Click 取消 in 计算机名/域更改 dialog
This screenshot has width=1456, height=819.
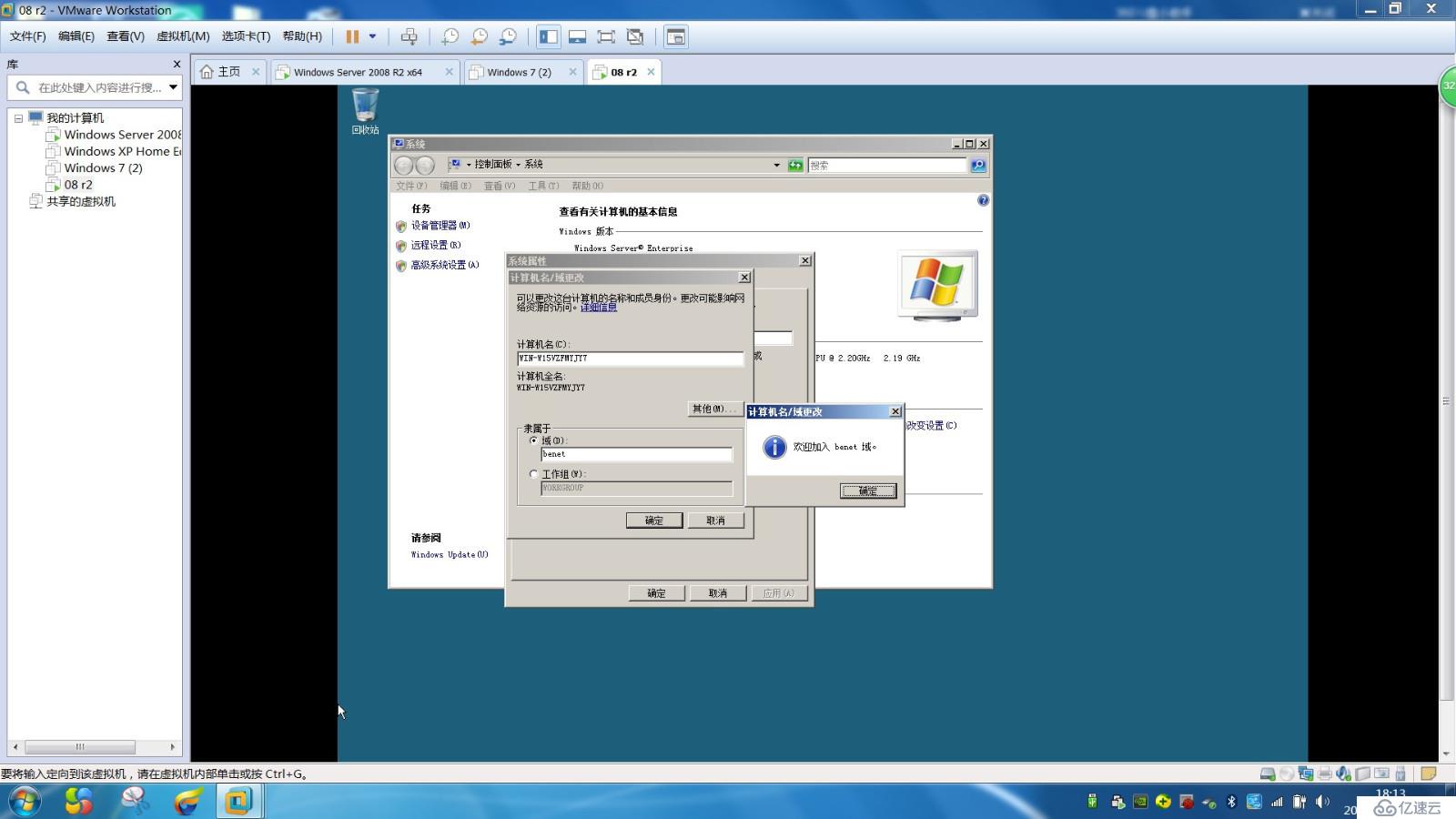tap(716, 521)
